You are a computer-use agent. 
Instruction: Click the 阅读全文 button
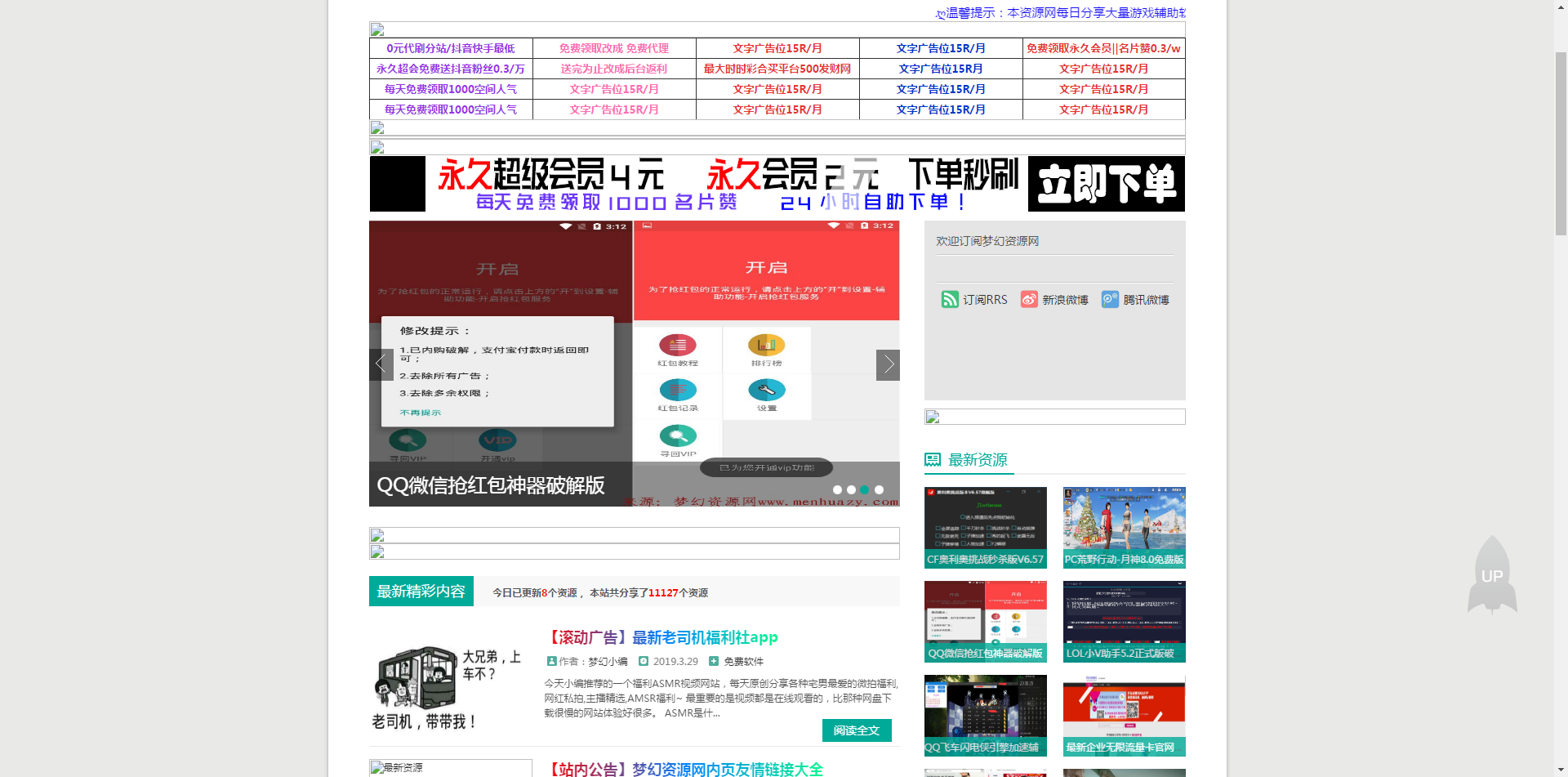857,730
